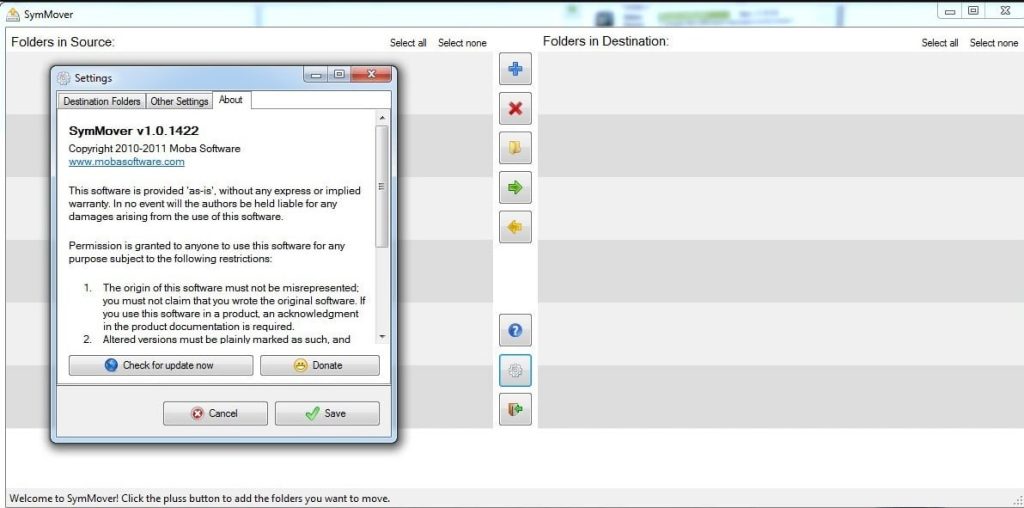Click the gear icon in Settings title bar

pos(63,78)
